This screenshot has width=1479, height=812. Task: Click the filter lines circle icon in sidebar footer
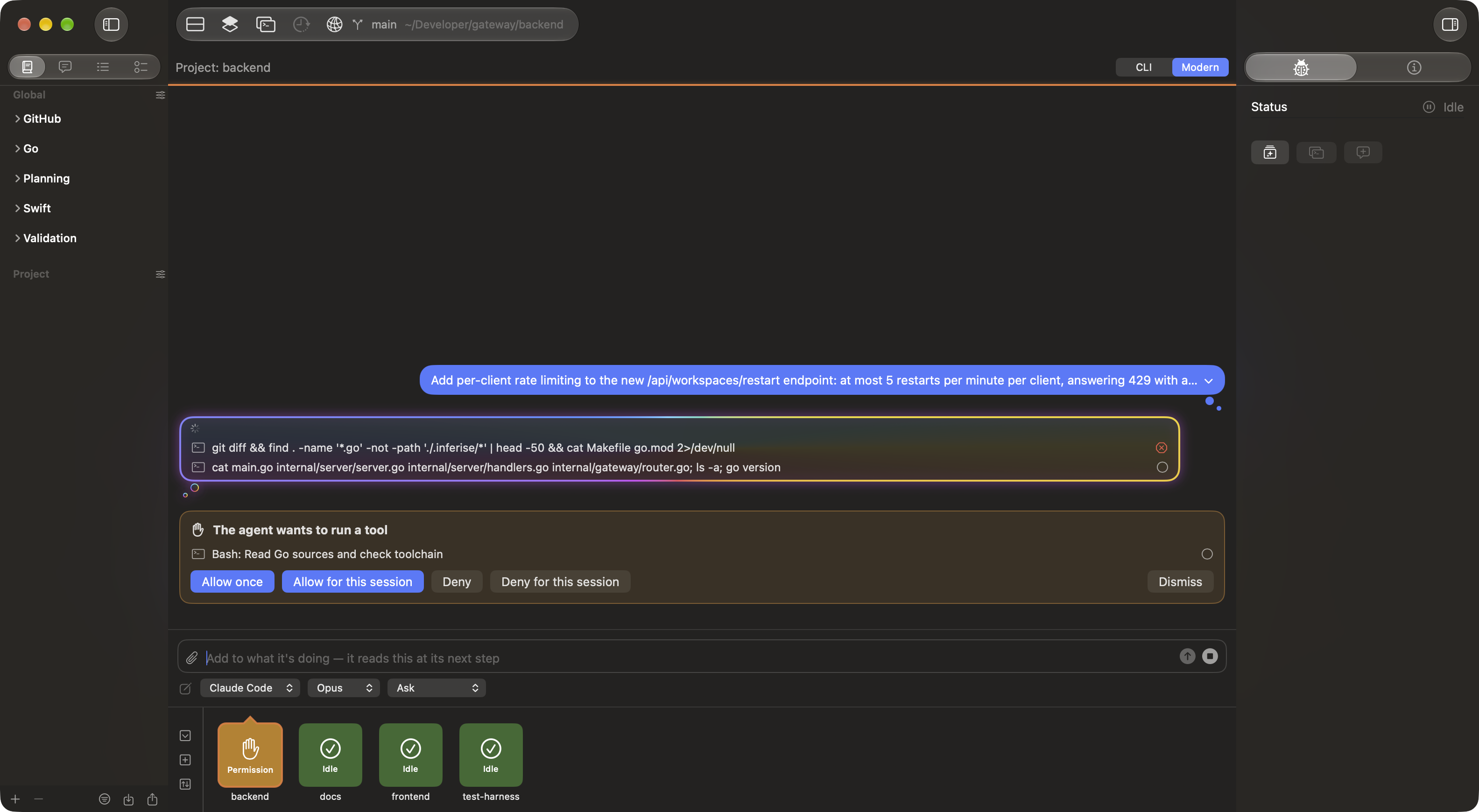click(x=104, y=799)
